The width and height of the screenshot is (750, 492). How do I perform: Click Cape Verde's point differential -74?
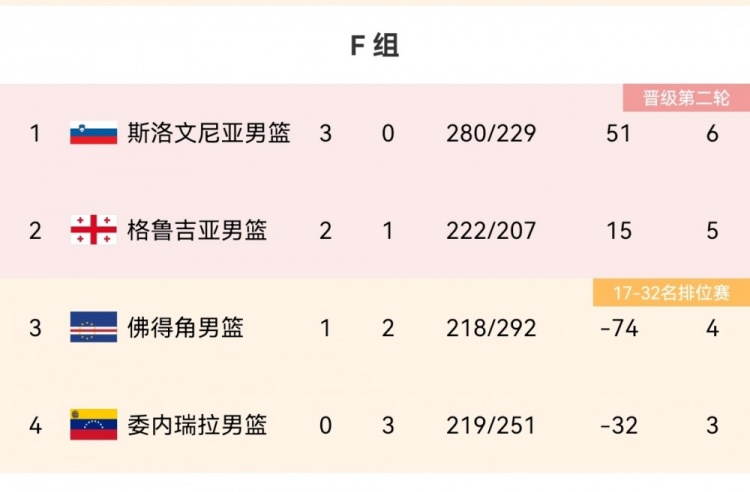[x=619, y=328]
